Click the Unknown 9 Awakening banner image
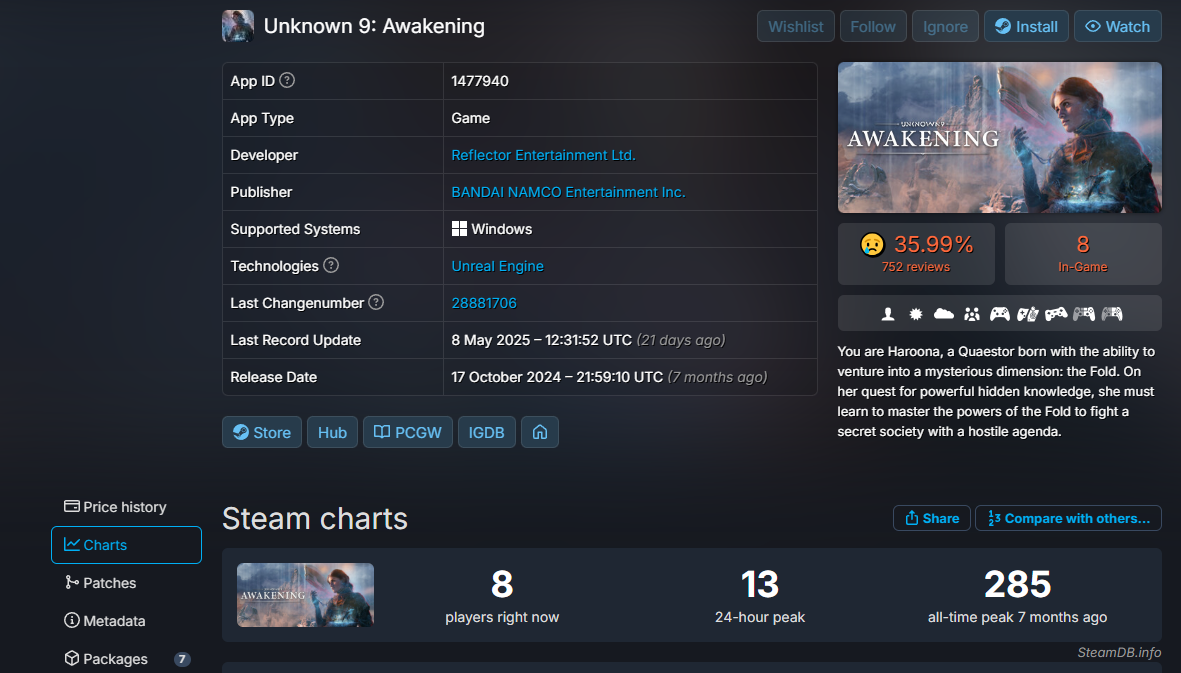The image size is (1181, 673). click(999, 137)
